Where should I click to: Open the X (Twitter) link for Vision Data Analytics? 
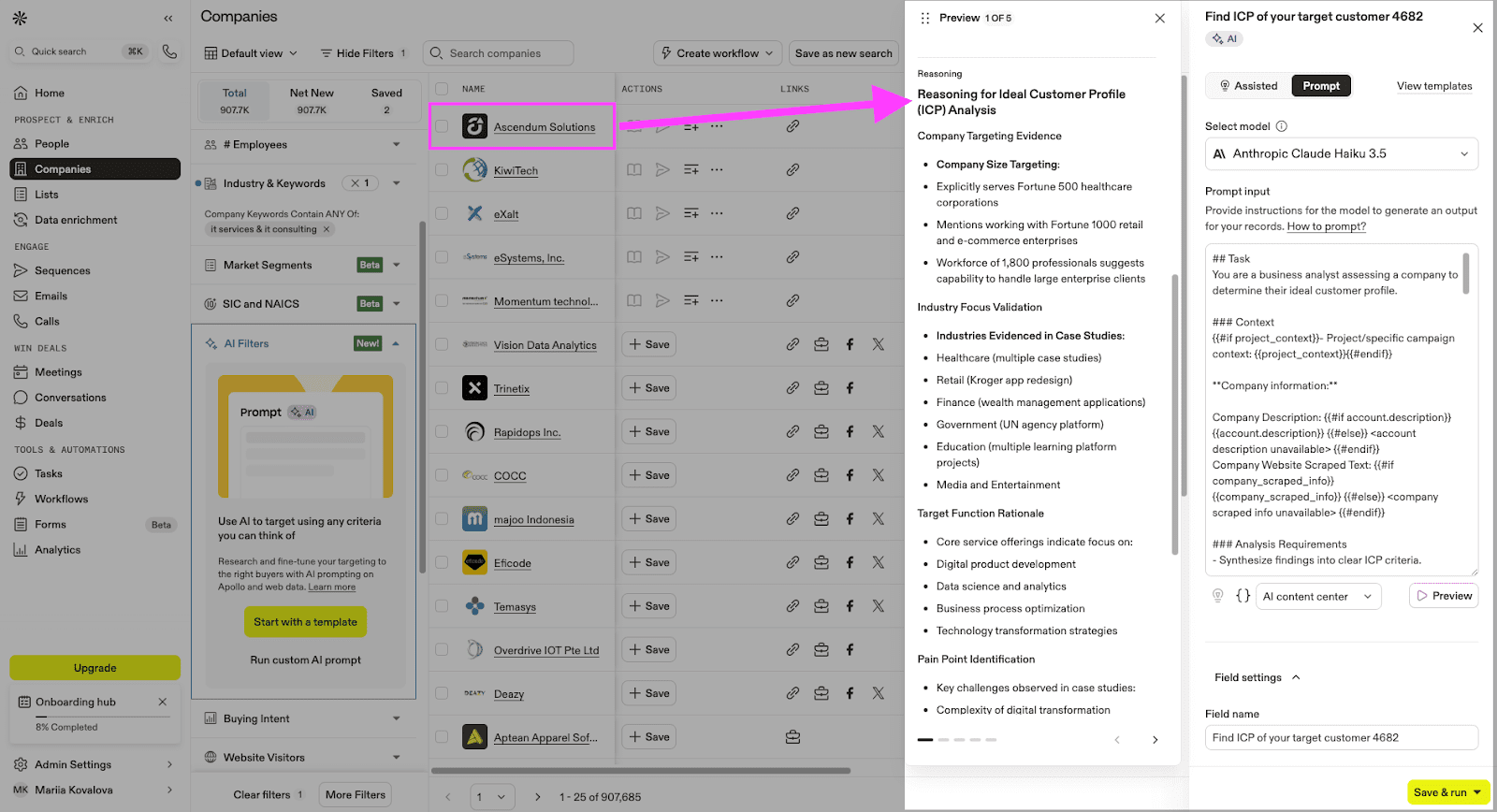[x=878, y=344]
